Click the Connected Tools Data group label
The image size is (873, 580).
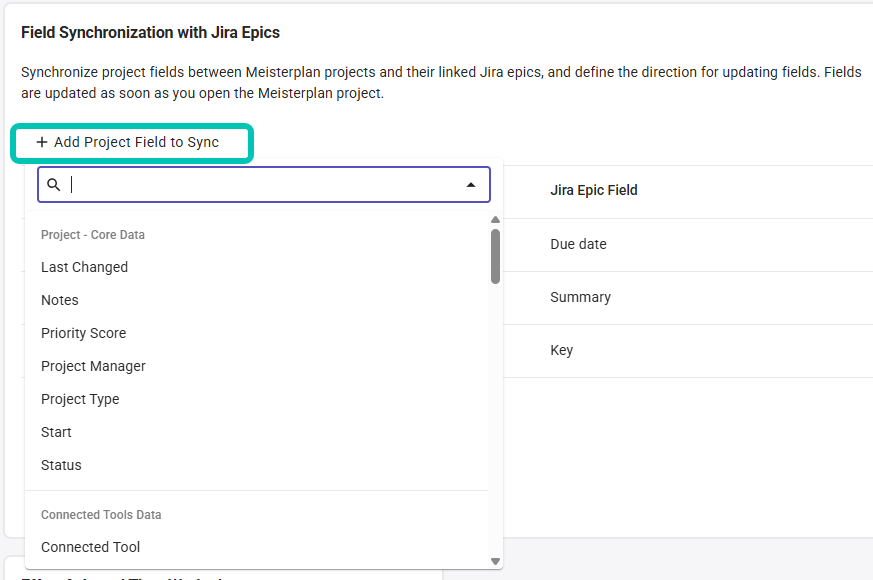tap(101, 515)
